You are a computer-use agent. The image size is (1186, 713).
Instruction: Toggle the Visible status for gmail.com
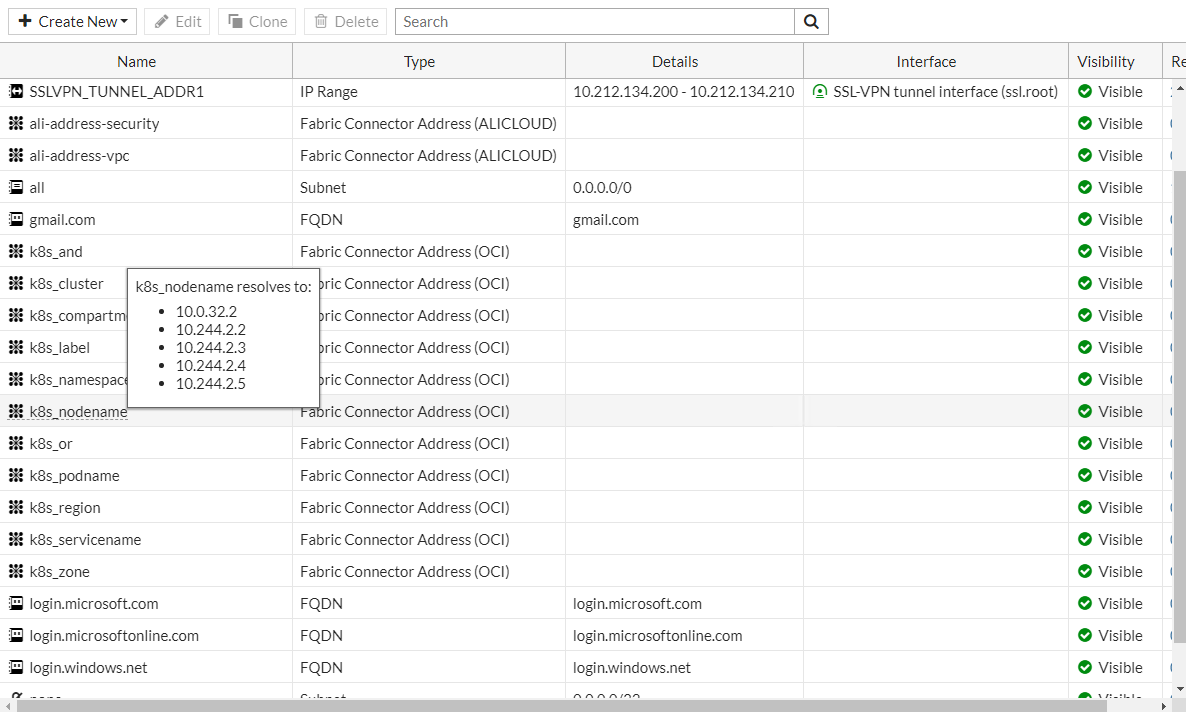coord(1086,219)
